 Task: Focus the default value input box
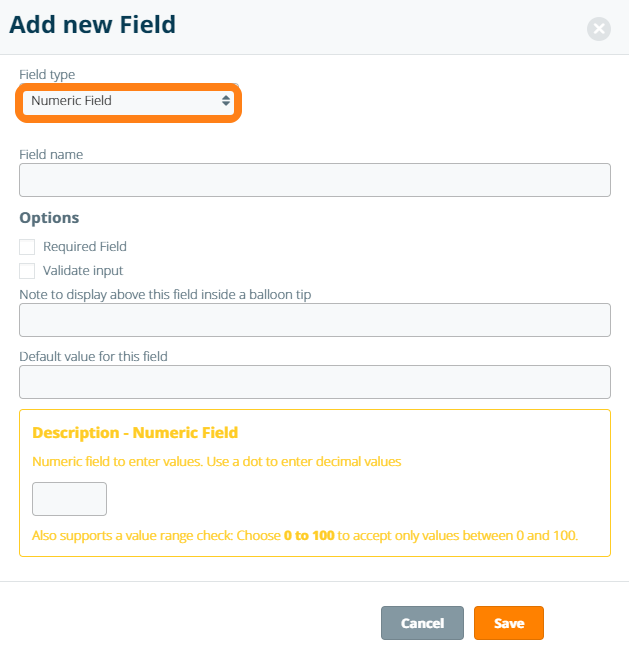pyautogui.click(x=314, y=382)
